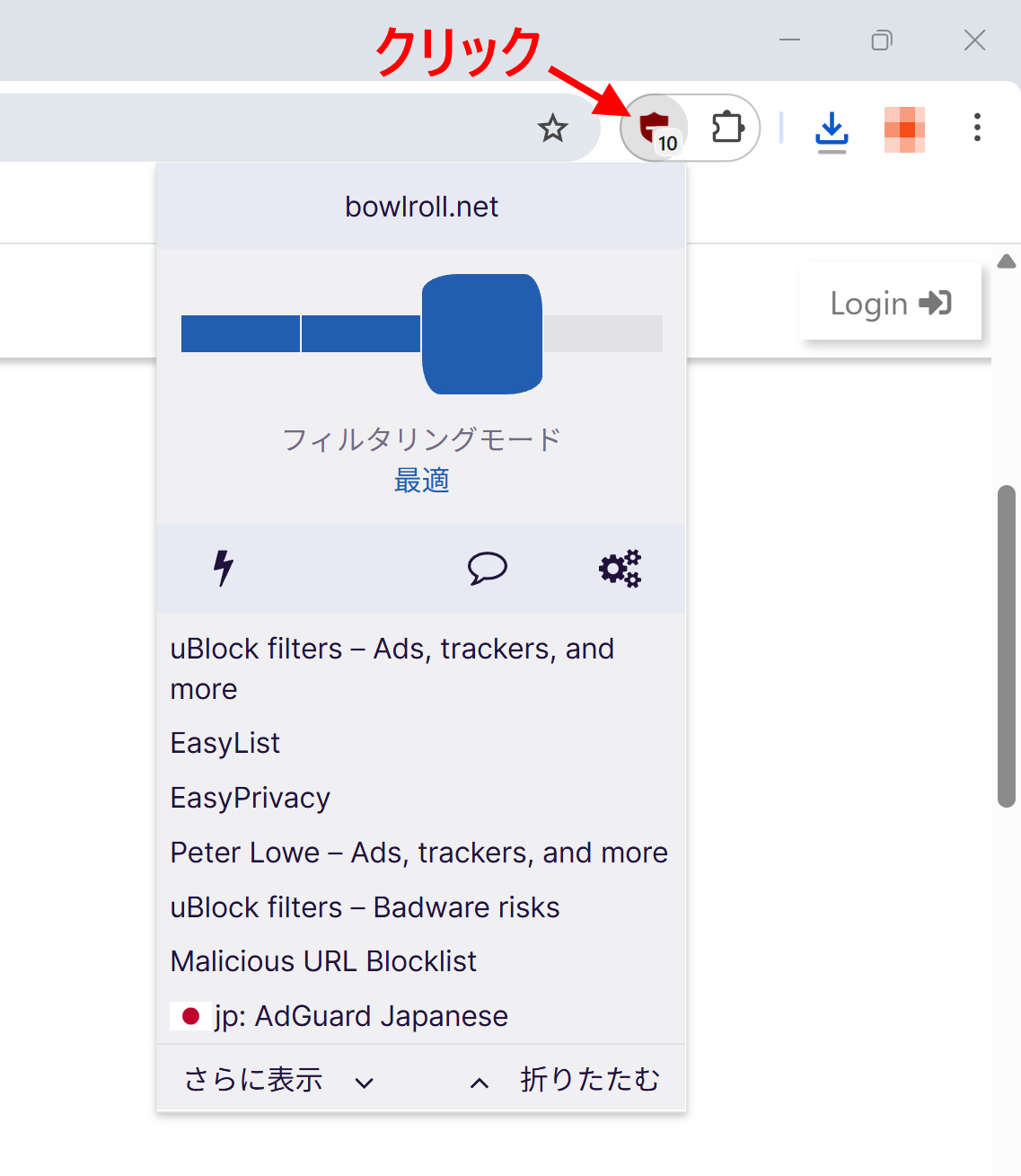Set filtering mode to the last gray segment
Viewport: 1021px width, 1176px height.
[x=603, y=333]
